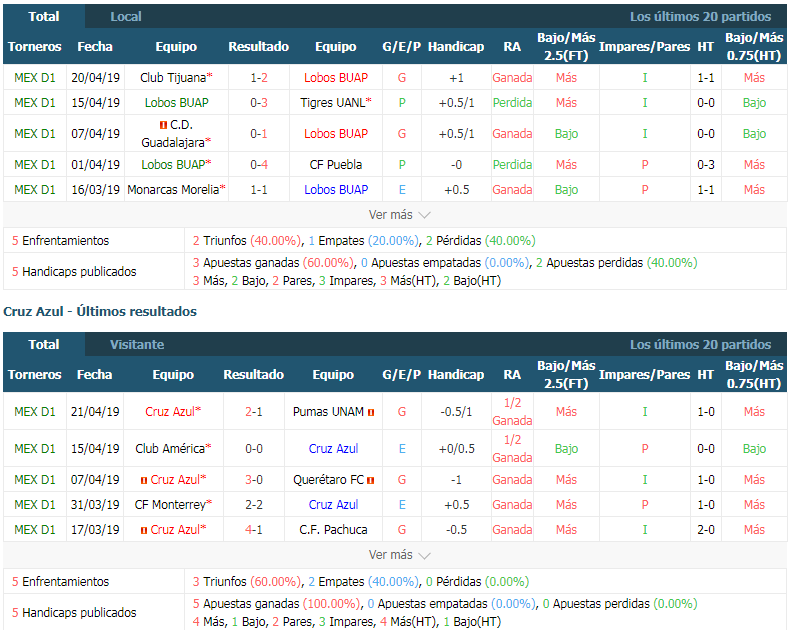Click card icon before Cruz Azul on 07/04/19
This screenshot has width=790, height=630.
[x=144, y=480]
